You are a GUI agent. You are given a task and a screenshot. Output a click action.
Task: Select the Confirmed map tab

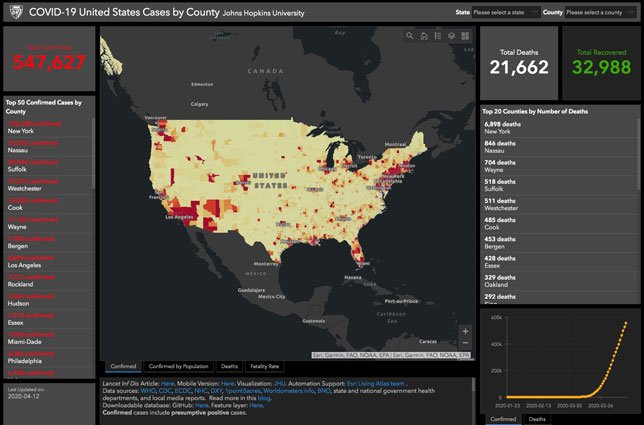[x=123, y=366]
